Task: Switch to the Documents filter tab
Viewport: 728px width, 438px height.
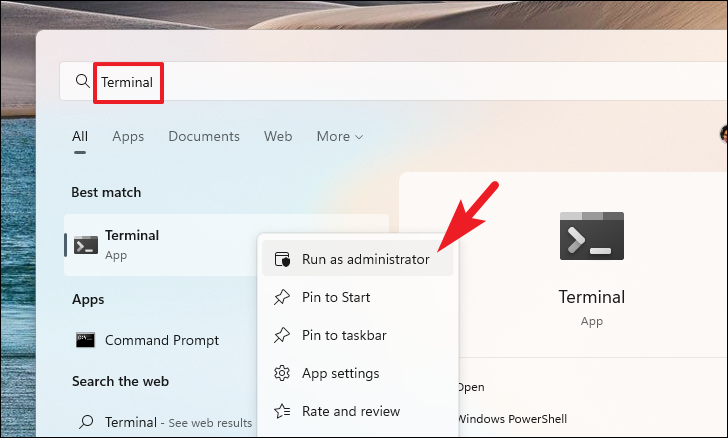Action: coord(204,136)
